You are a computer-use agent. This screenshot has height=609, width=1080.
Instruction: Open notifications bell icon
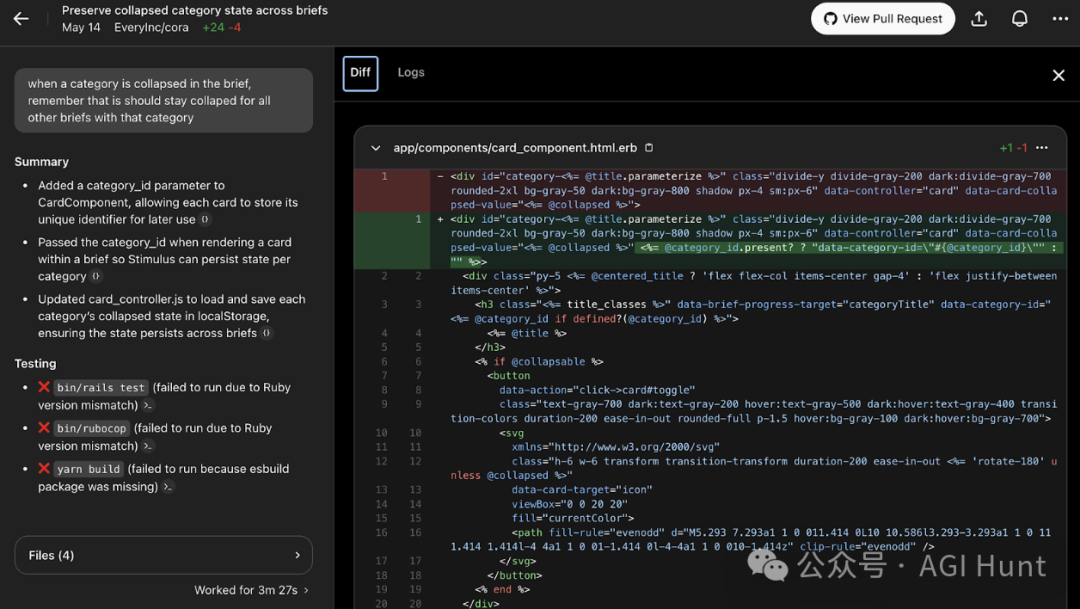(x=1019, y=19)
